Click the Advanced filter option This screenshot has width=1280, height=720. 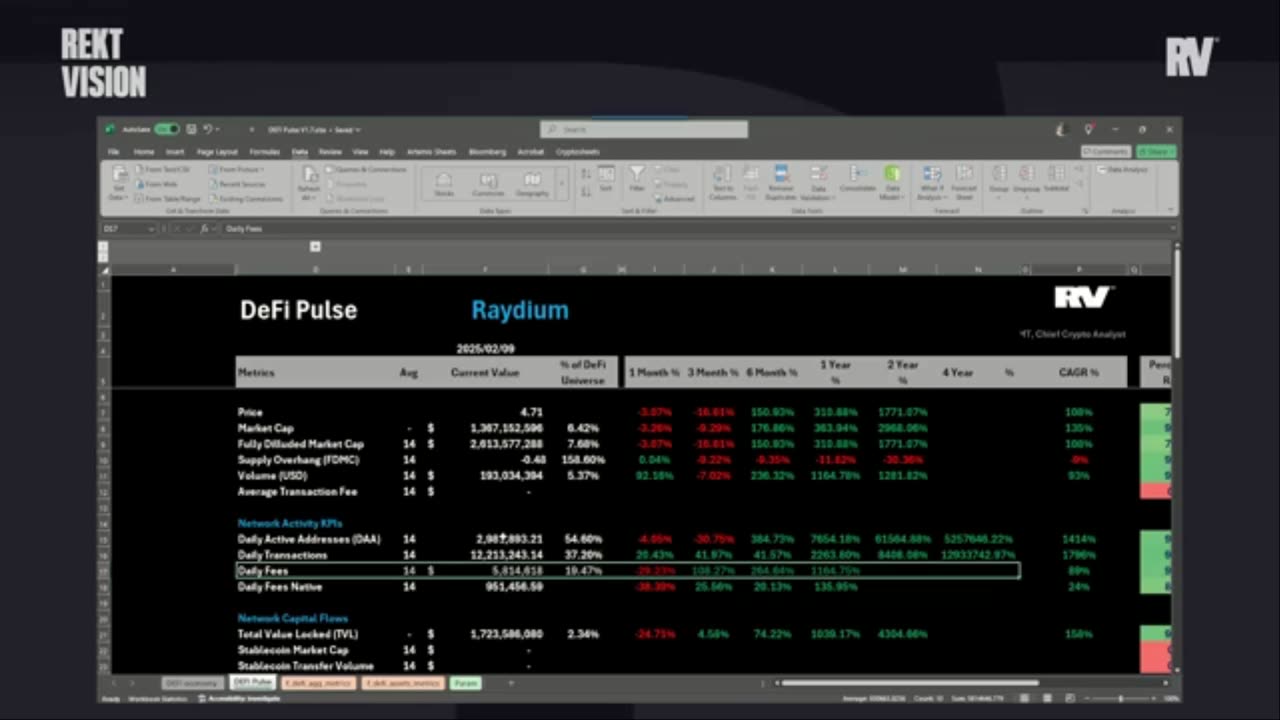(673, 198)
